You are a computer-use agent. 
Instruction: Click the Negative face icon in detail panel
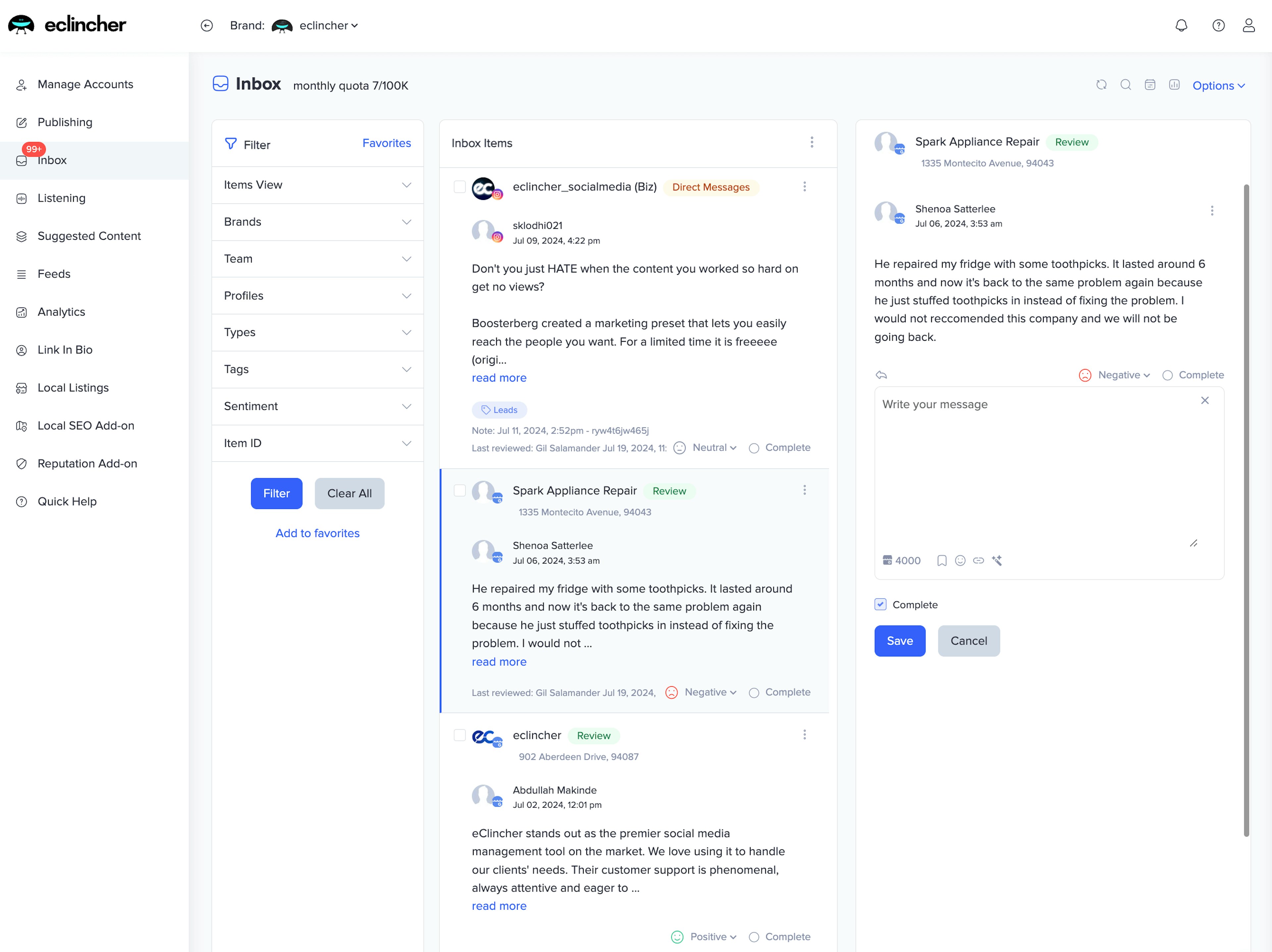[1085, 375]
